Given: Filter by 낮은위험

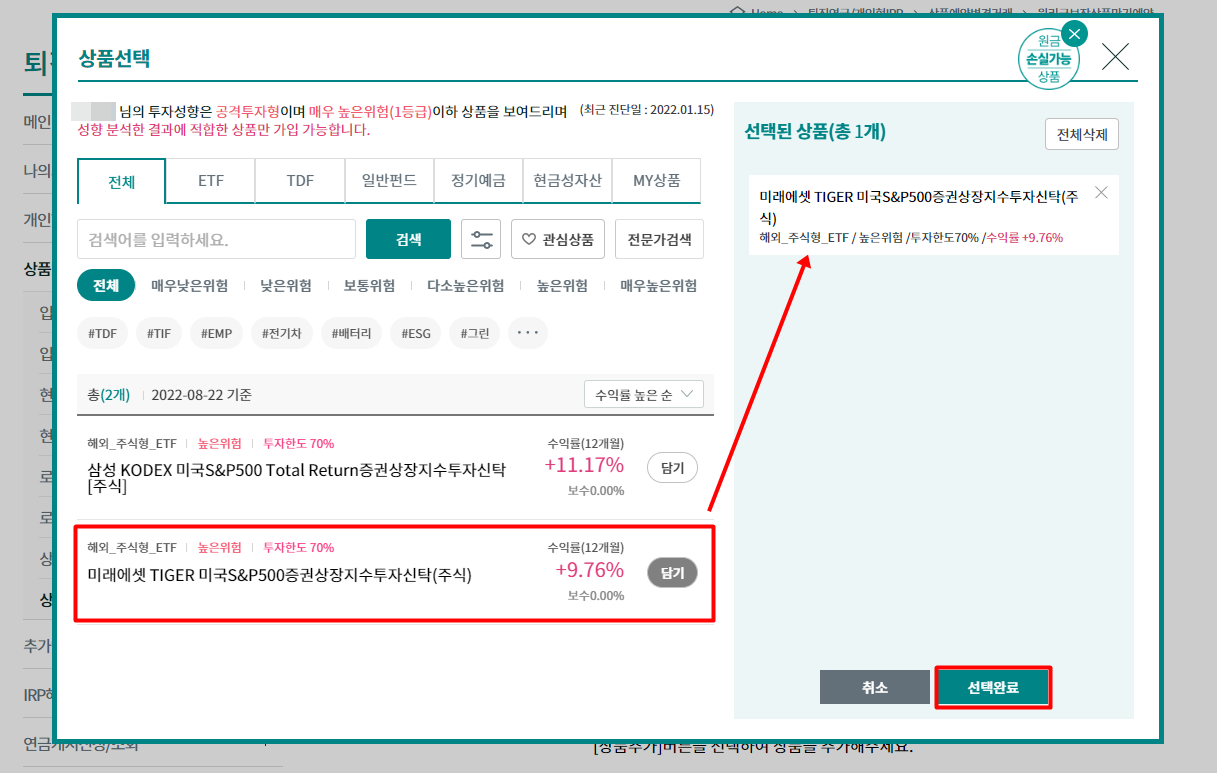Looking at the screenshot, I should coord(285,286).
